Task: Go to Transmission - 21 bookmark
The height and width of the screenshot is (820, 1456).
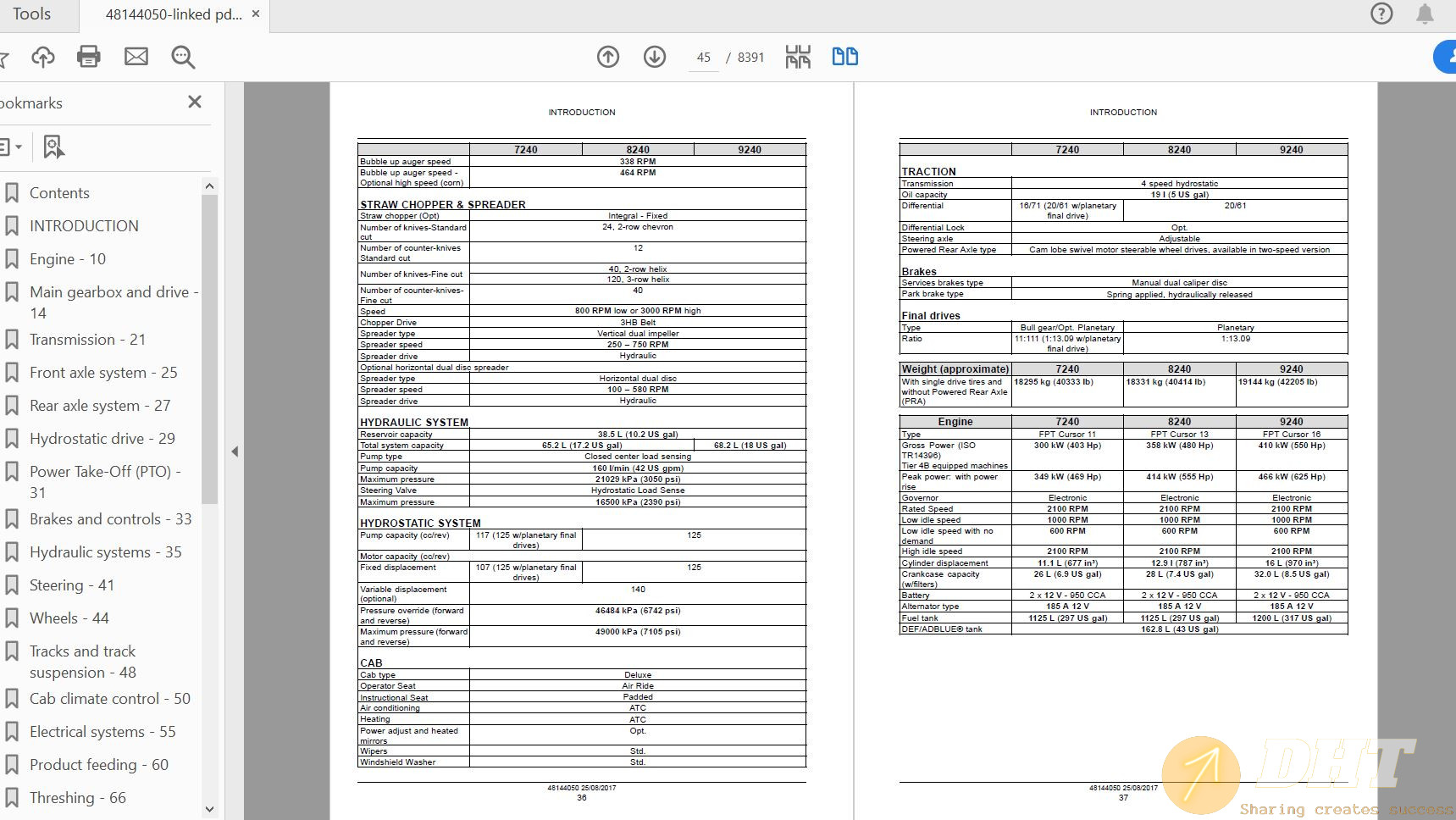Action: coord(87,340)
